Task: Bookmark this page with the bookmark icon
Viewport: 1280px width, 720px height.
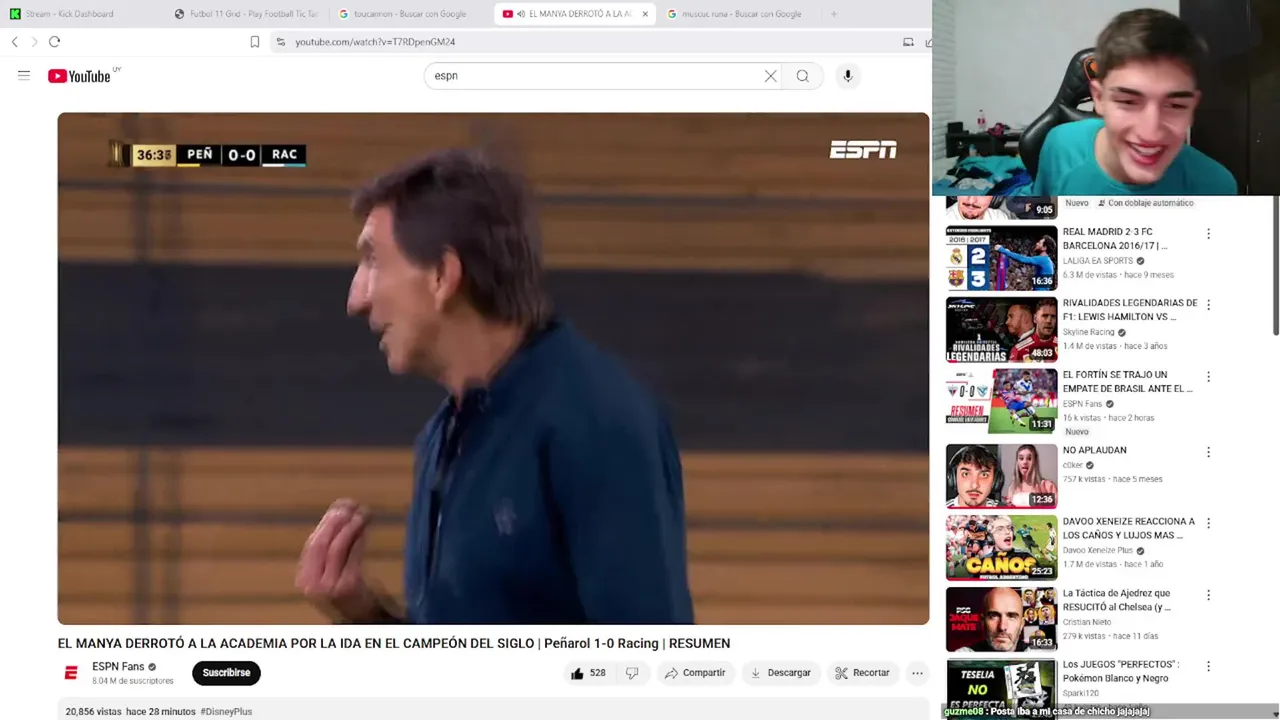Action: 254,42
